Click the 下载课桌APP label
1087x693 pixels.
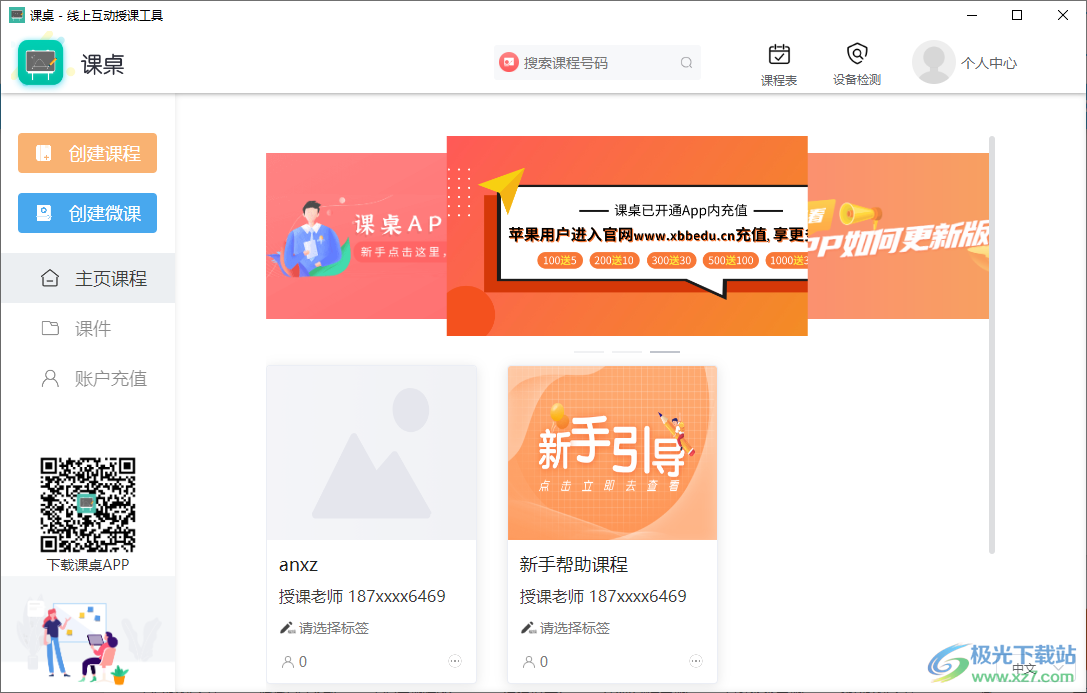click(x=87, y=565)
